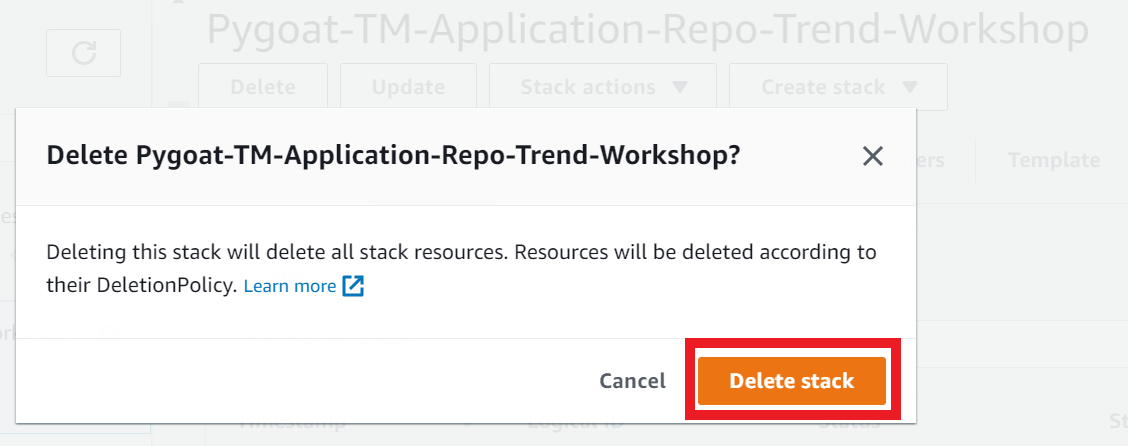Click the DeletionPolicy warning text

(x=461, y=269)
